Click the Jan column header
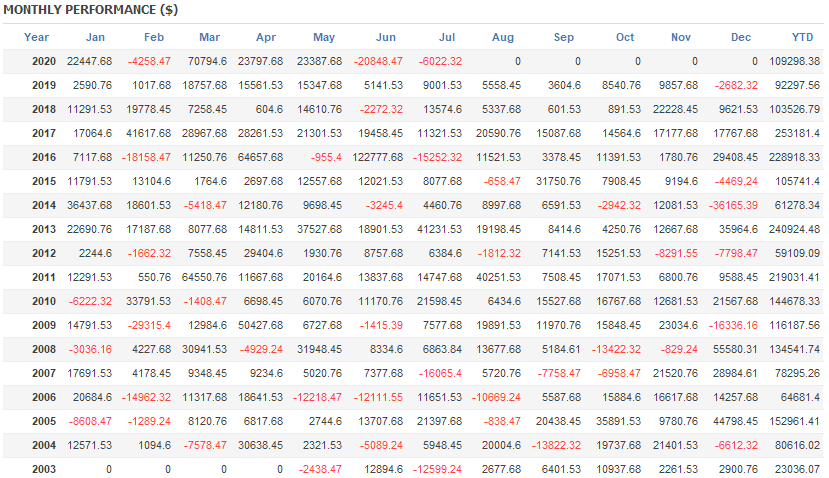Viewport: 829px width, 478px height. point(95,37)
